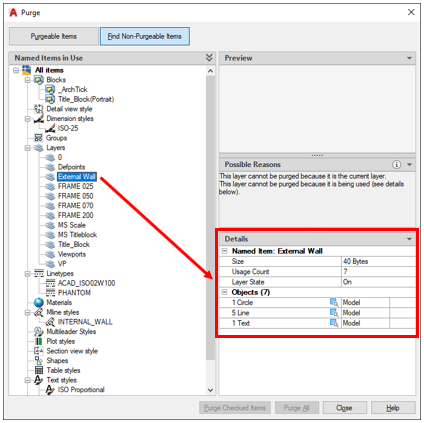This screenshot has height=423, width=424.
Task: Open Help for the Purge dialog
Action: tap(393, 408)
